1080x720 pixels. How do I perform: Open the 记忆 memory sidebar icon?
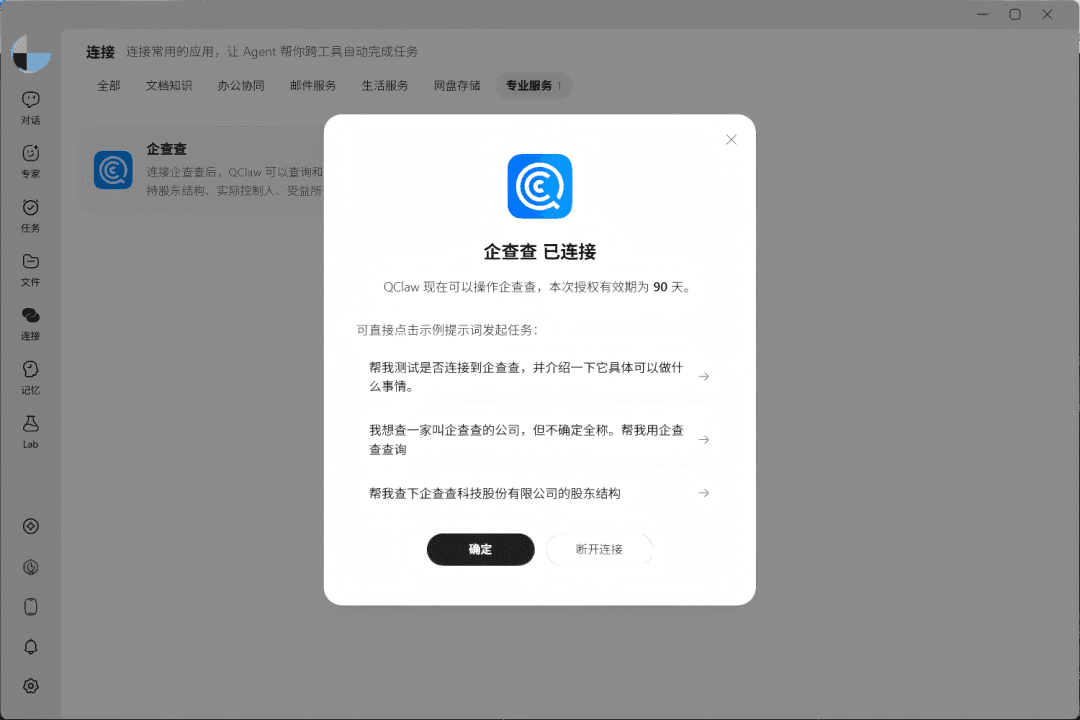tap(30, 378)
